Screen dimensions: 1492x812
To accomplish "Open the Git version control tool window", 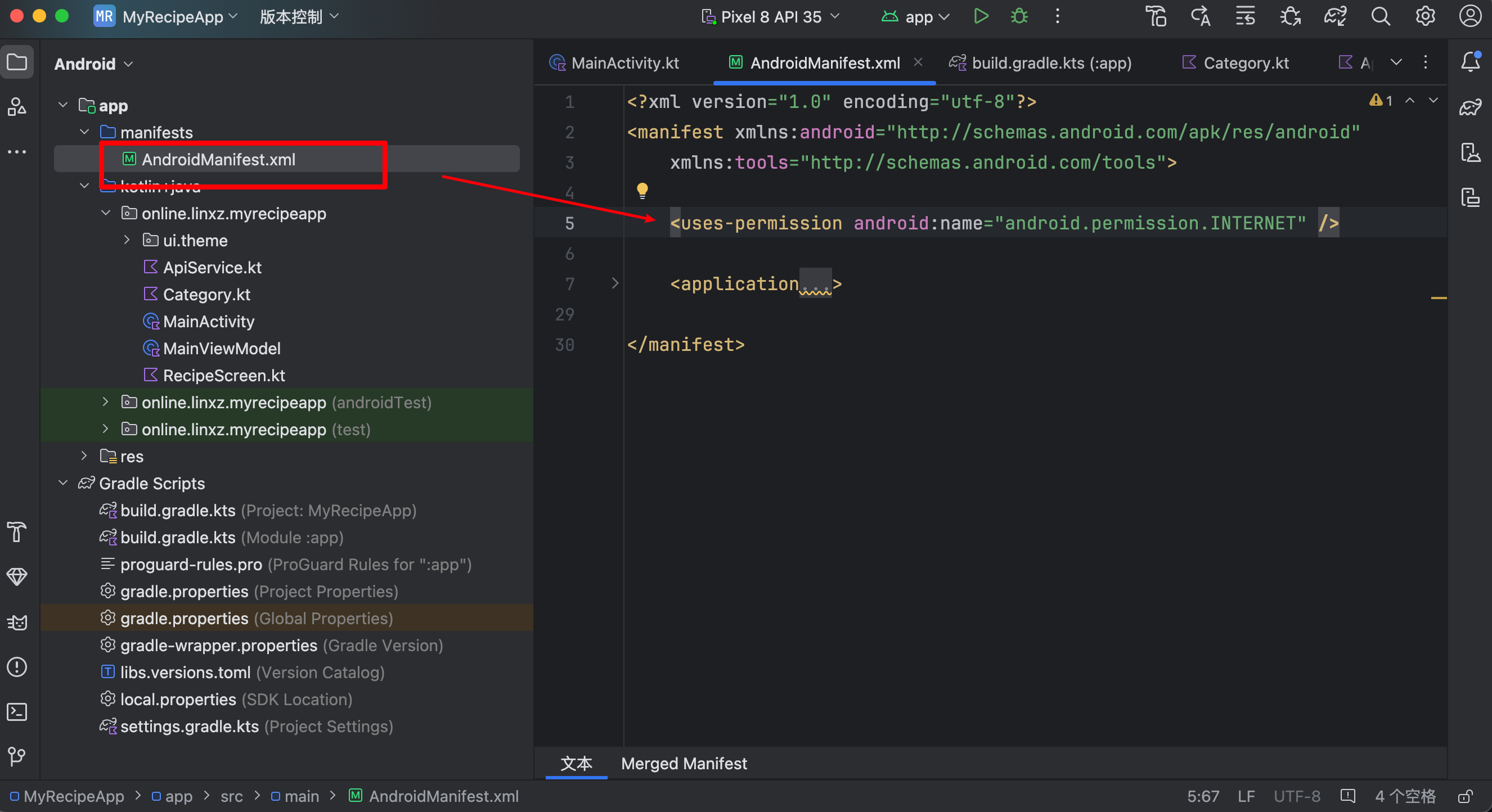I will 17,756.
